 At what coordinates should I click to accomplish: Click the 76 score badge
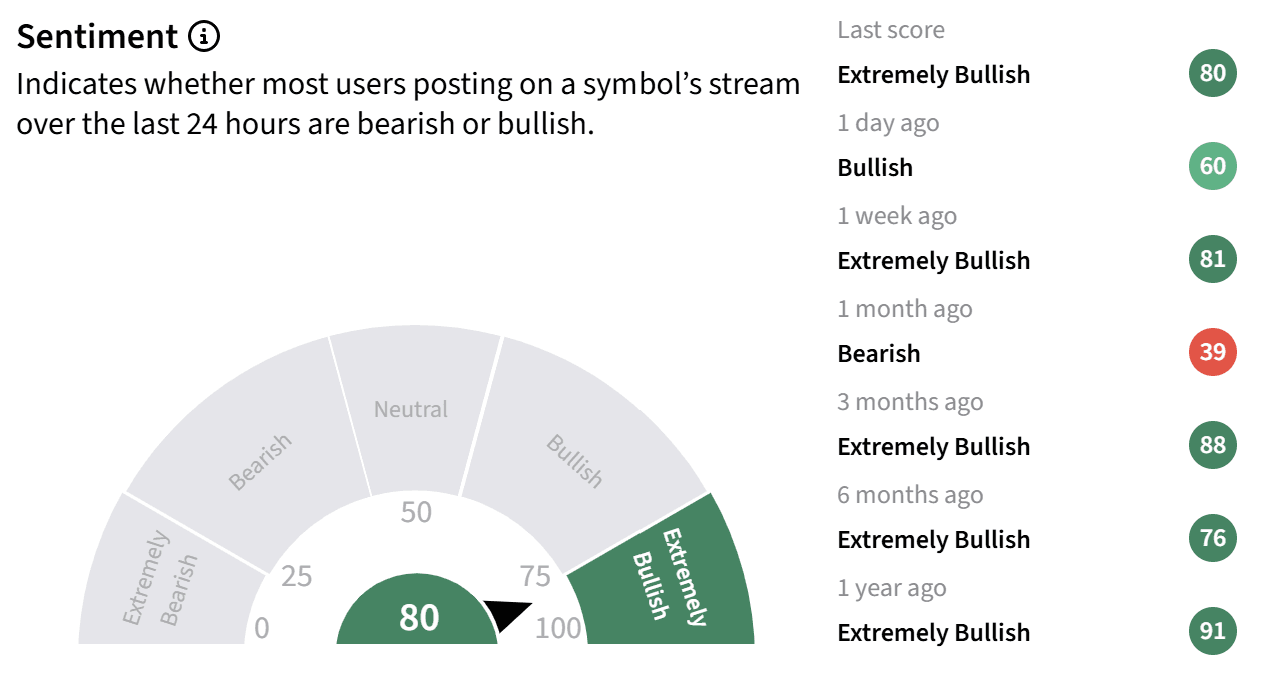point(1213,538)
